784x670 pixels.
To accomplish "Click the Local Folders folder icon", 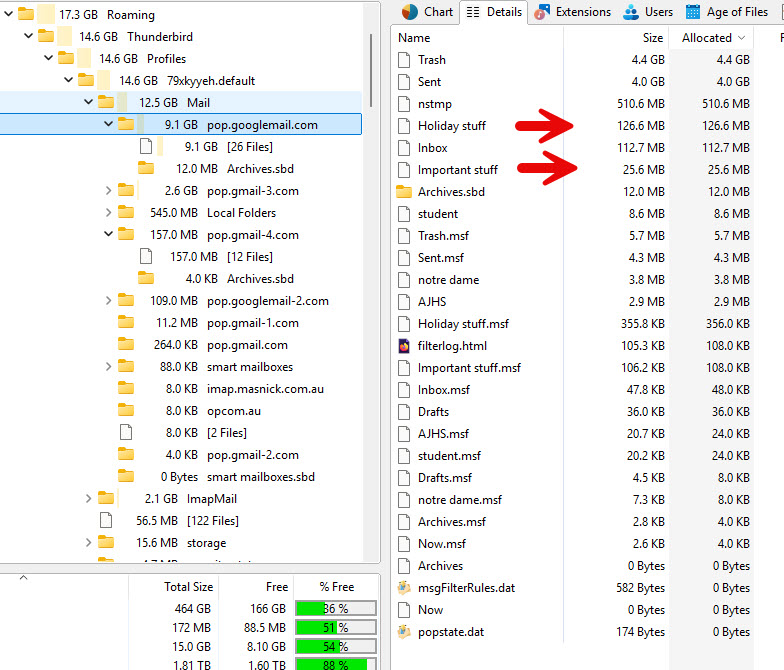I will pos(126,212).
